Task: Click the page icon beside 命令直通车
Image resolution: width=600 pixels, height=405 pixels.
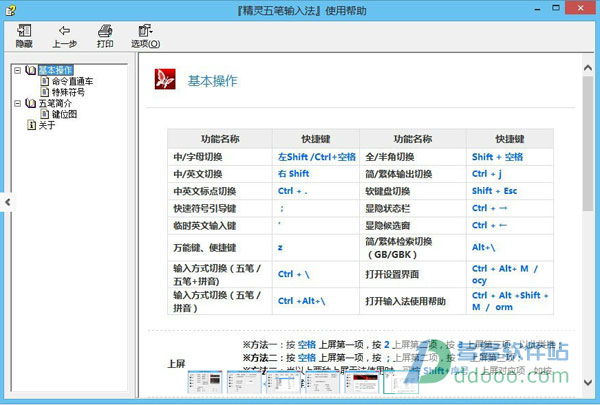Action: (45, 81)
